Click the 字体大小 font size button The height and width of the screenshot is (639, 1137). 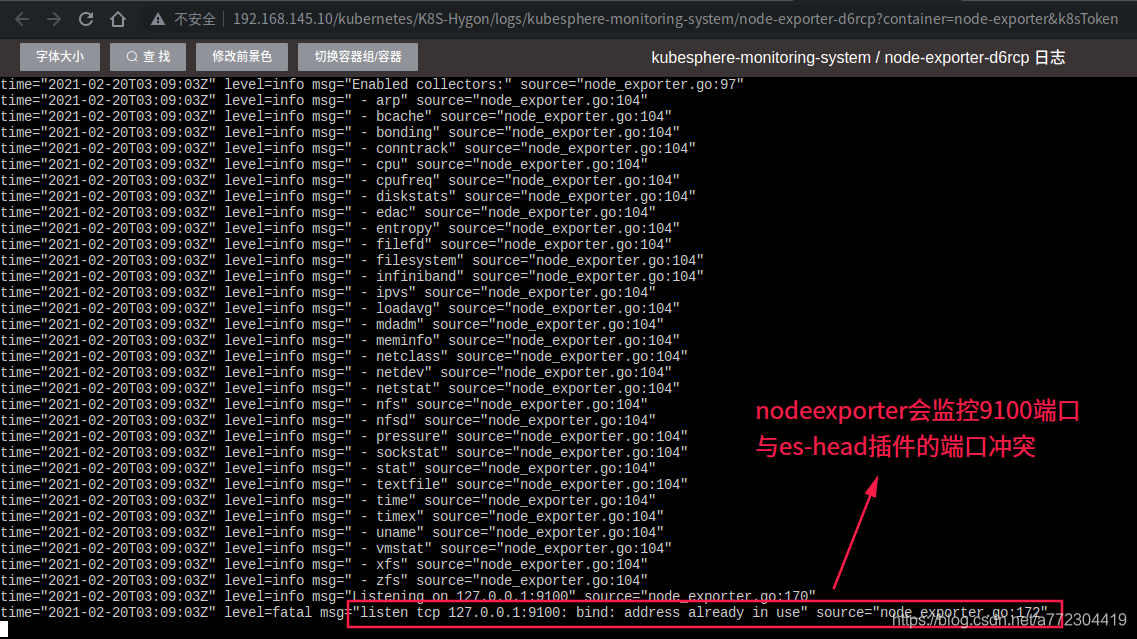[x=58, y=57]
